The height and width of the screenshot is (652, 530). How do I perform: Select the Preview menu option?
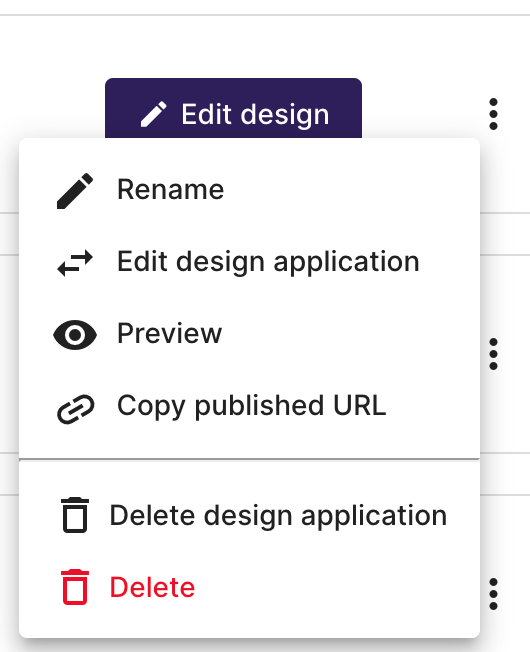(x=249, y=334)
